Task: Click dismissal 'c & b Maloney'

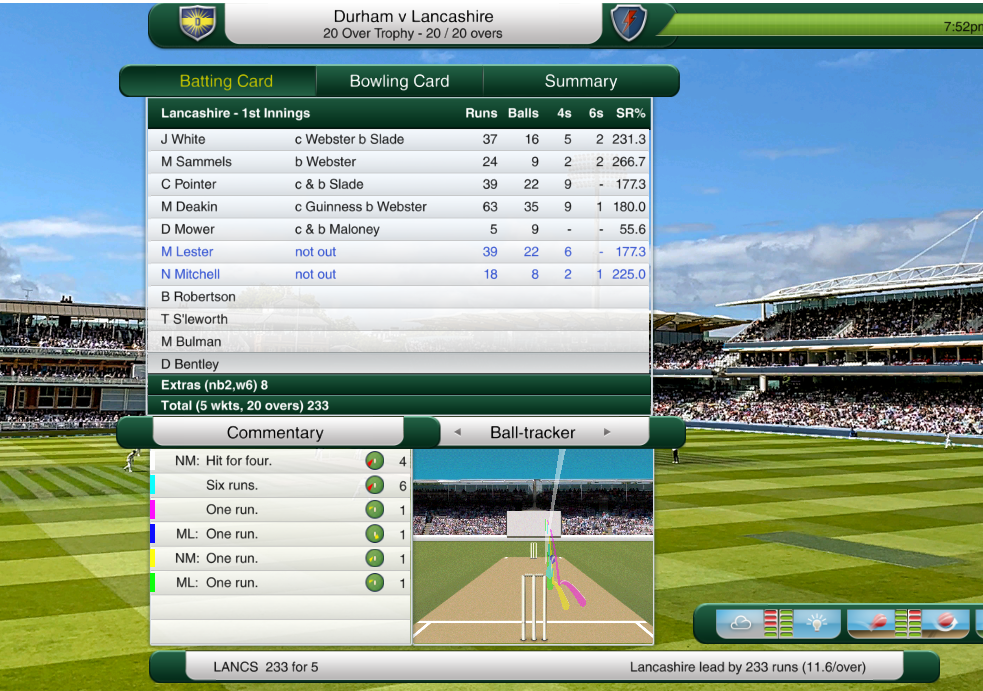Action: tap(337, 229)
